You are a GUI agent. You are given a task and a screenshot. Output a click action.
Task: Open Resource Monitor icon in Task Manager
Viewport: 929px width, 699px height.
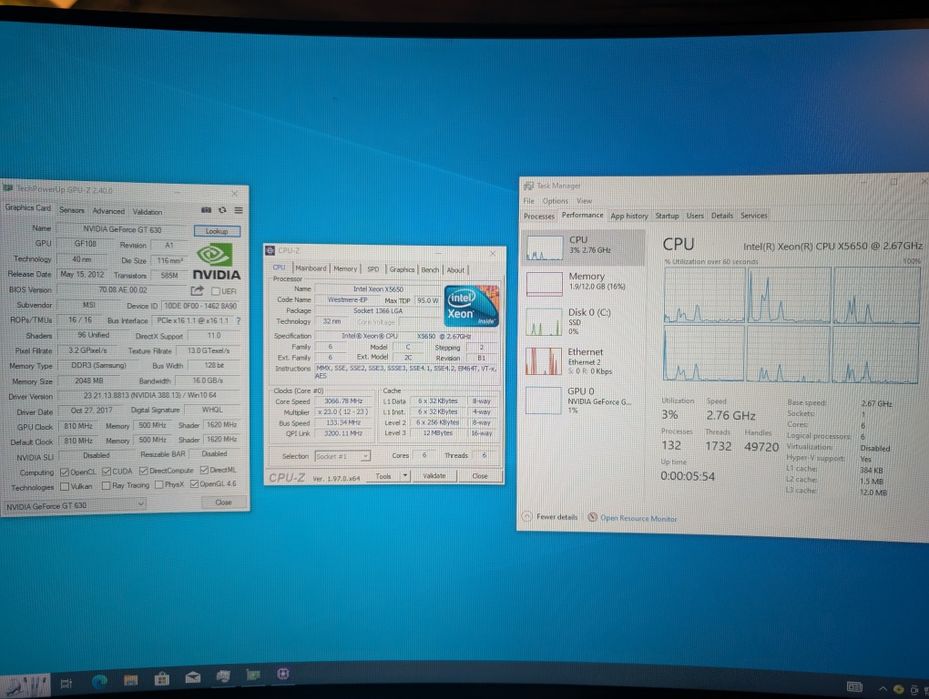[x=592, y=517]
